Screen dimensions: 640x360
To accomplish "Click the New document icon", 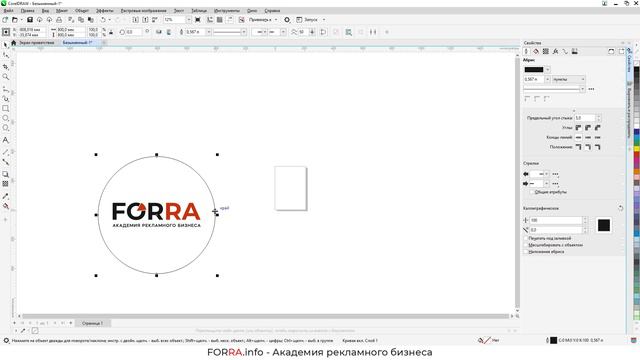I will pos(5,20).
